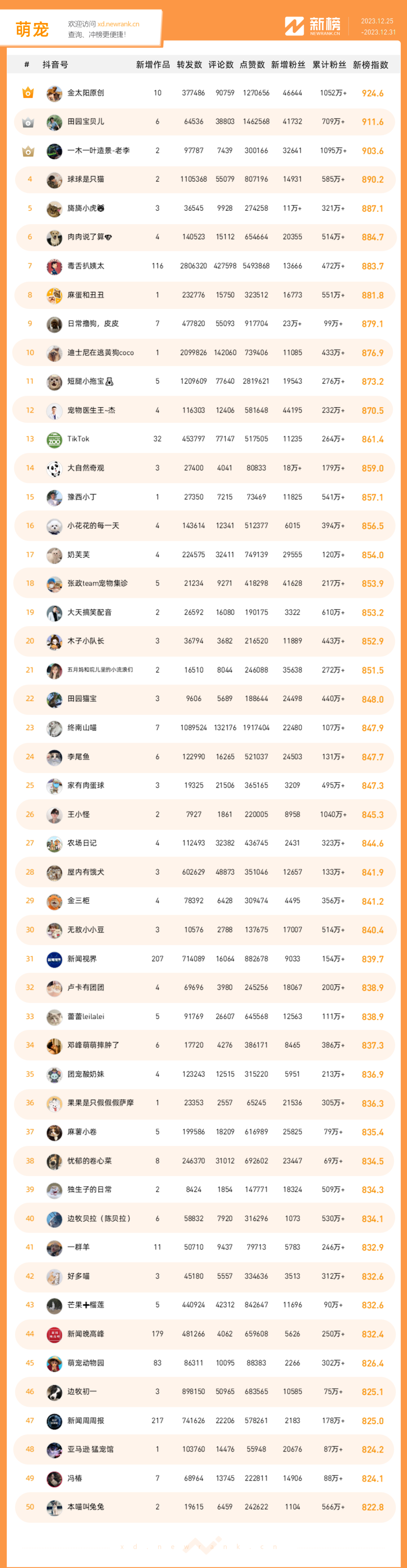Viewport: 407px width, 1568px height.
Task: Click the bronze crown rank-three badge
Action: (x=28, y=151)
